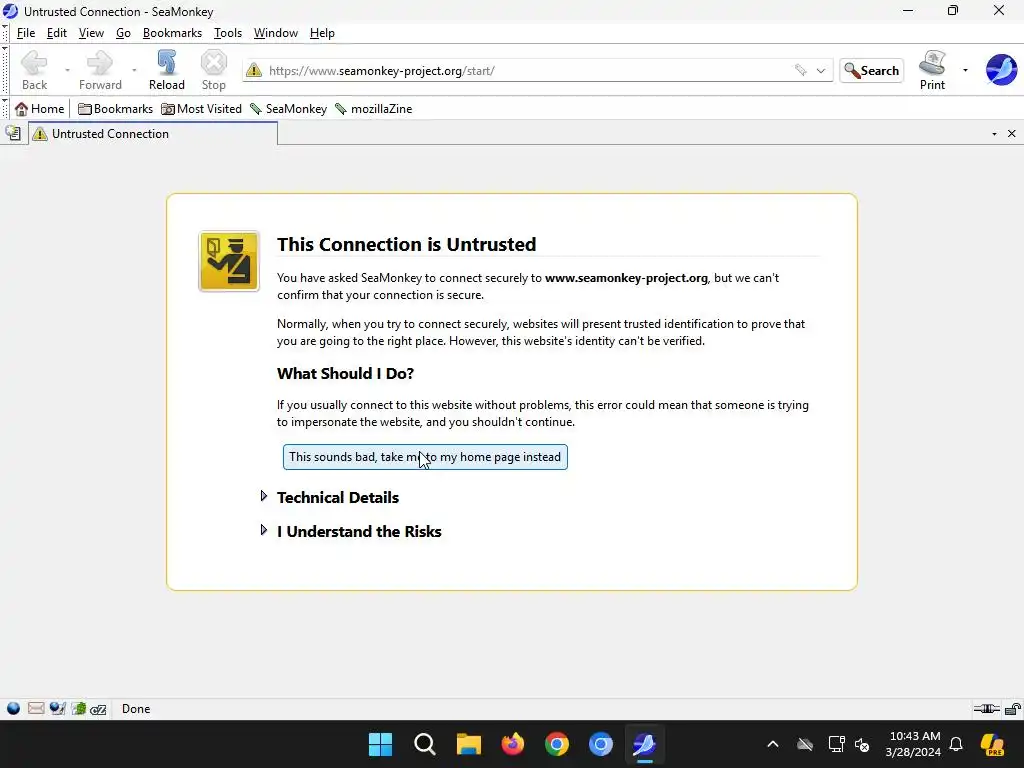Open the SeaMonkey bookmark link
The image size is (1024, 768).
tap(288, 109)
